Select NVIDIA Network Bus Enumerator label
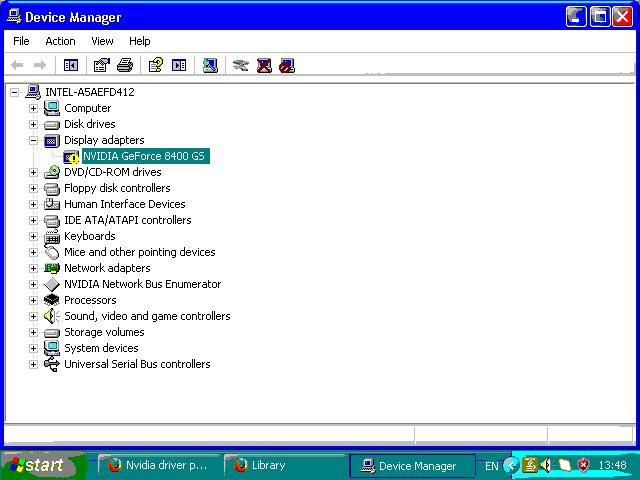The height and width of the screenshot is (480, 640). (142, 284)
